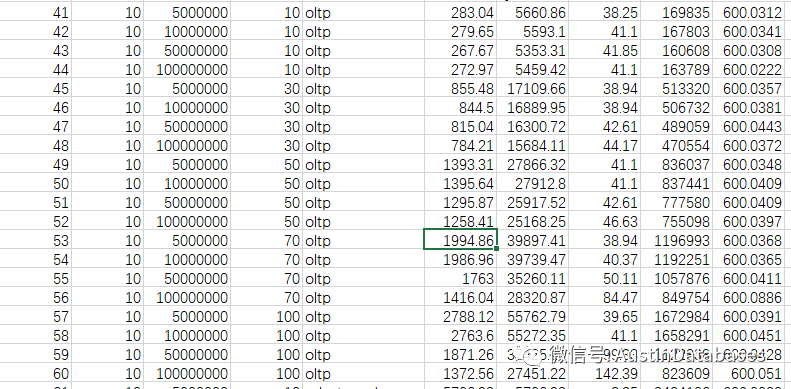Viewport: 791px width, 389px height.
Task: Click cell containing 15684.11
Action: (532, 145)
